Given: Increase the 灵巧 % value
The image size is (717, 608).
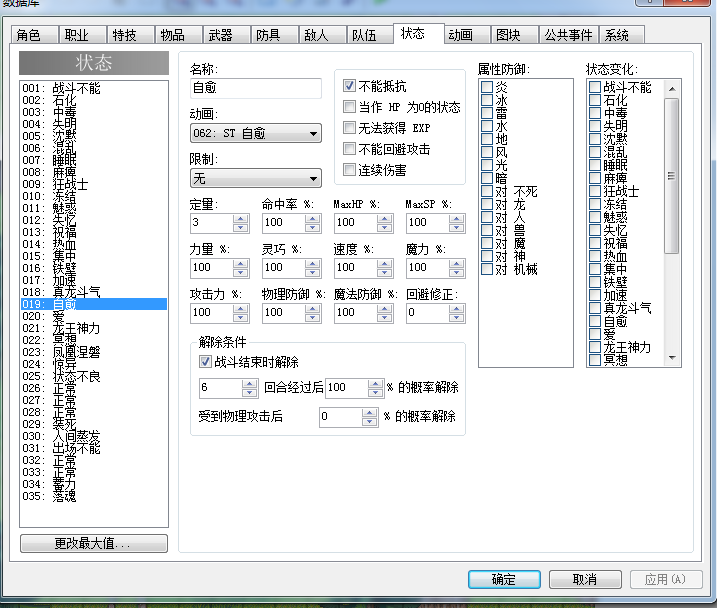Looking at the screenshot, I should pyautogui.click(x=313, y=263).
